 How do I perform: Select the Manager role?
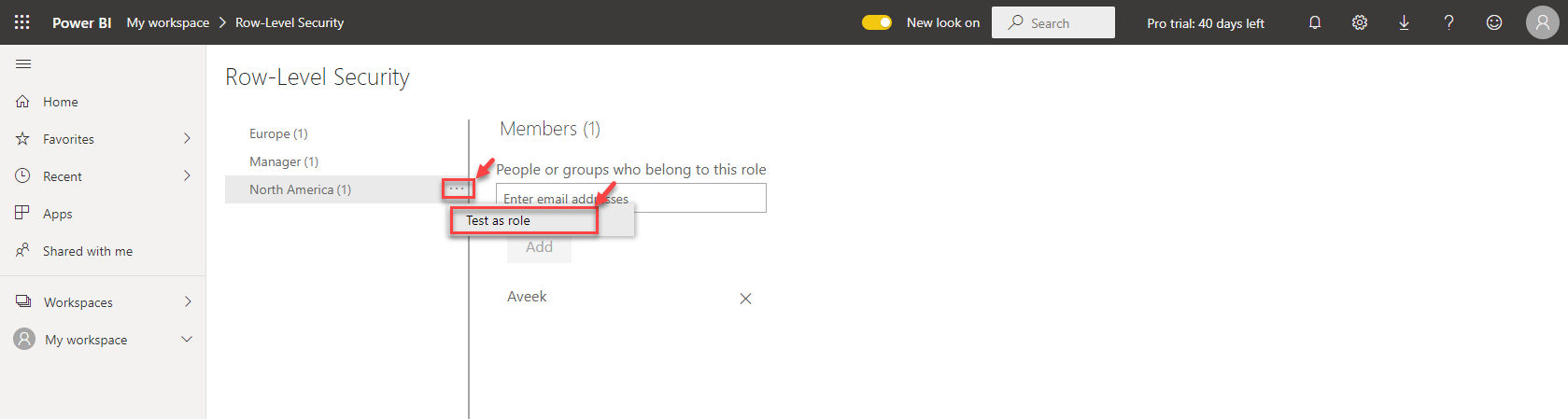point(284,161)
